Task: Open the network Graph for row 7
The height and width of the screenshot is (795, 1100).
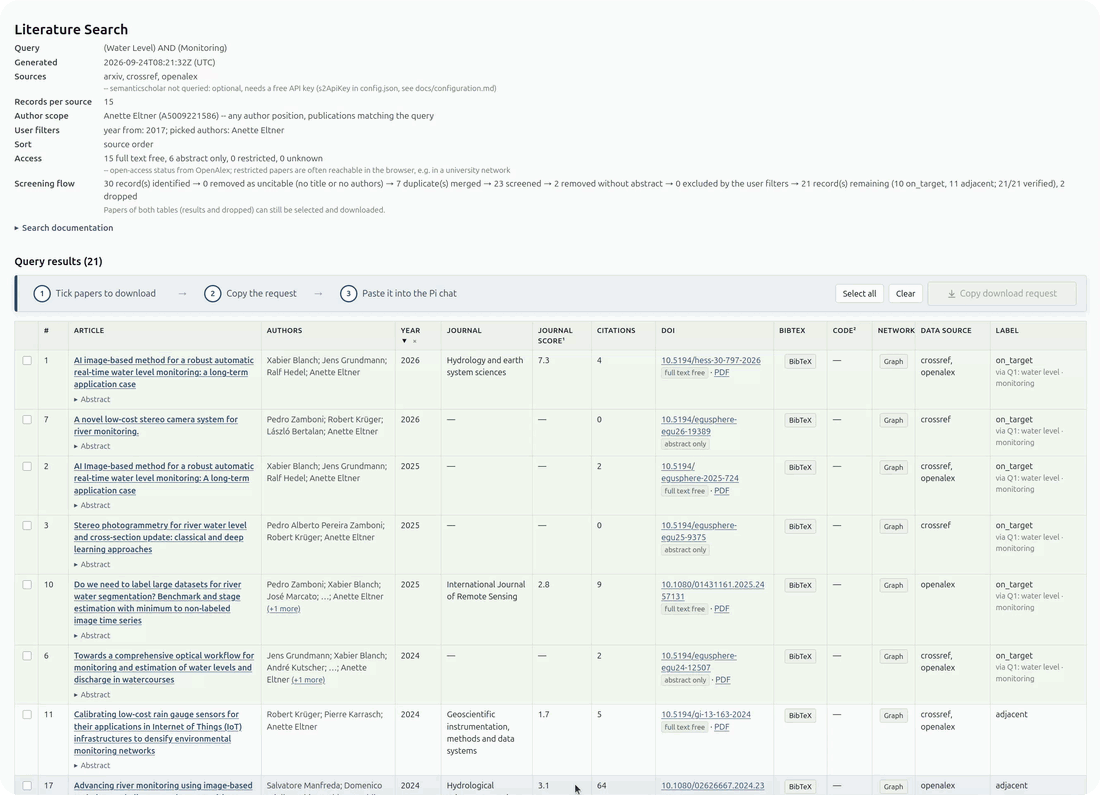Action: click(893, 420)
